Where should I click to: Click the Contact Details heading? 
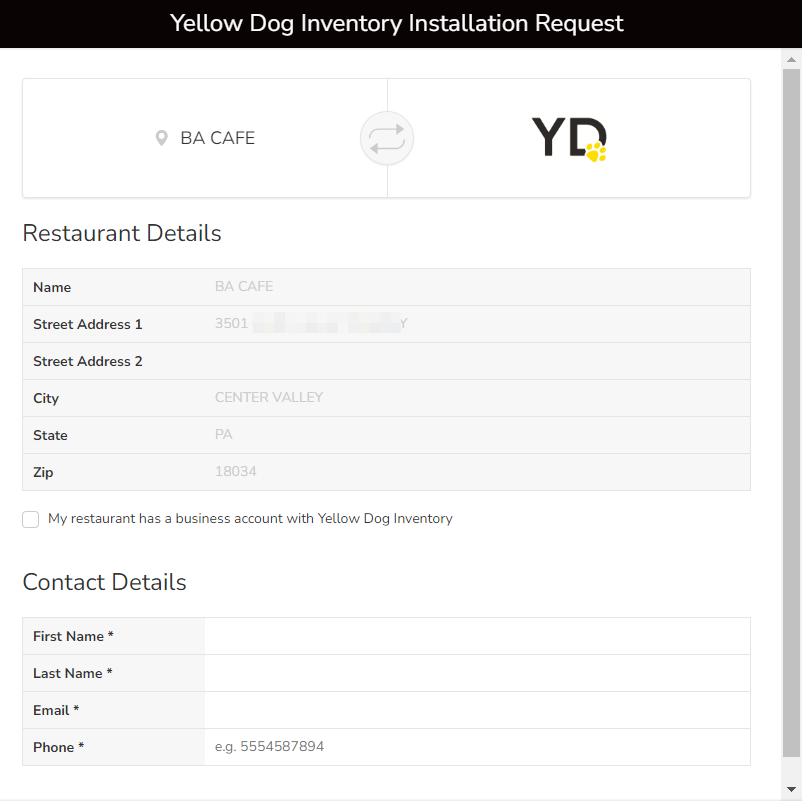104,582
